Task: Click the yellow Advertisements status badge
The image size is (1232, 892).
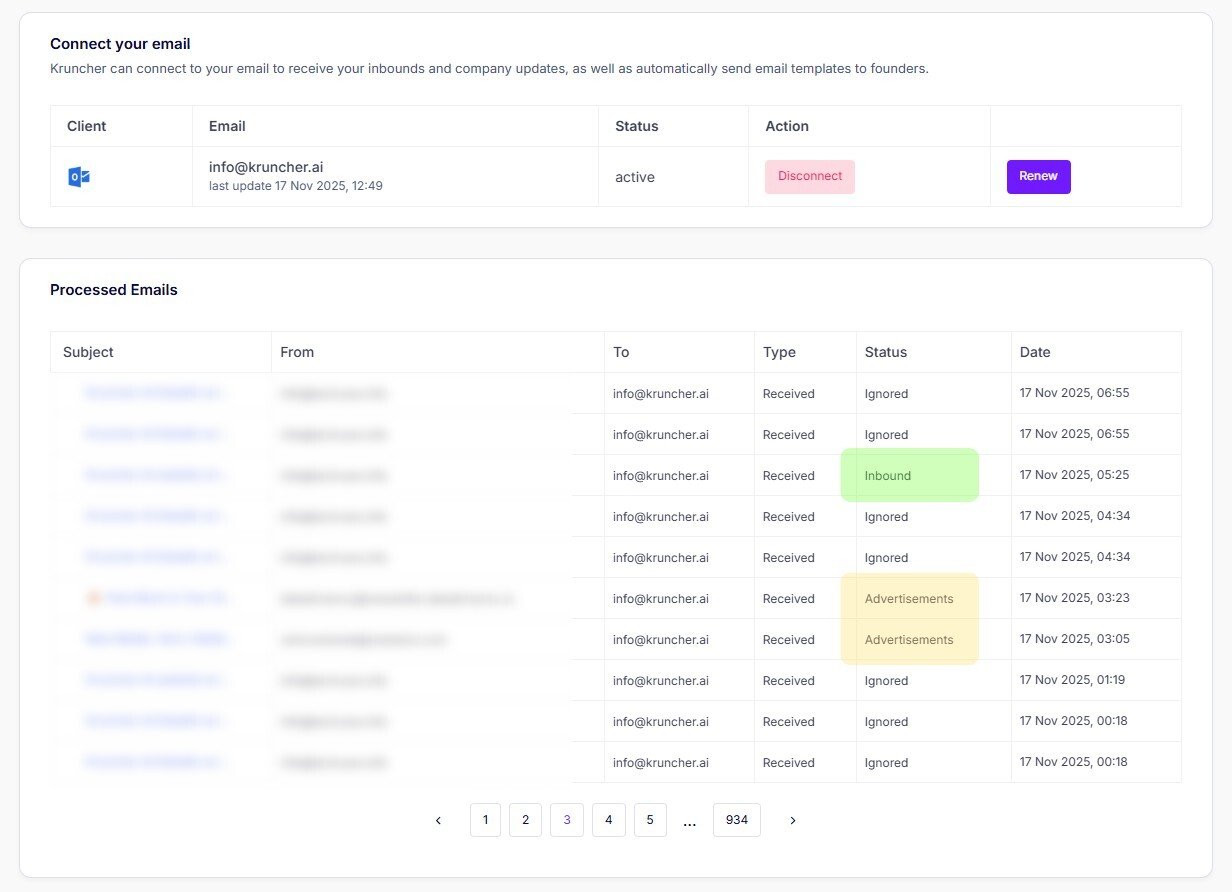Action: pos(909,598)
